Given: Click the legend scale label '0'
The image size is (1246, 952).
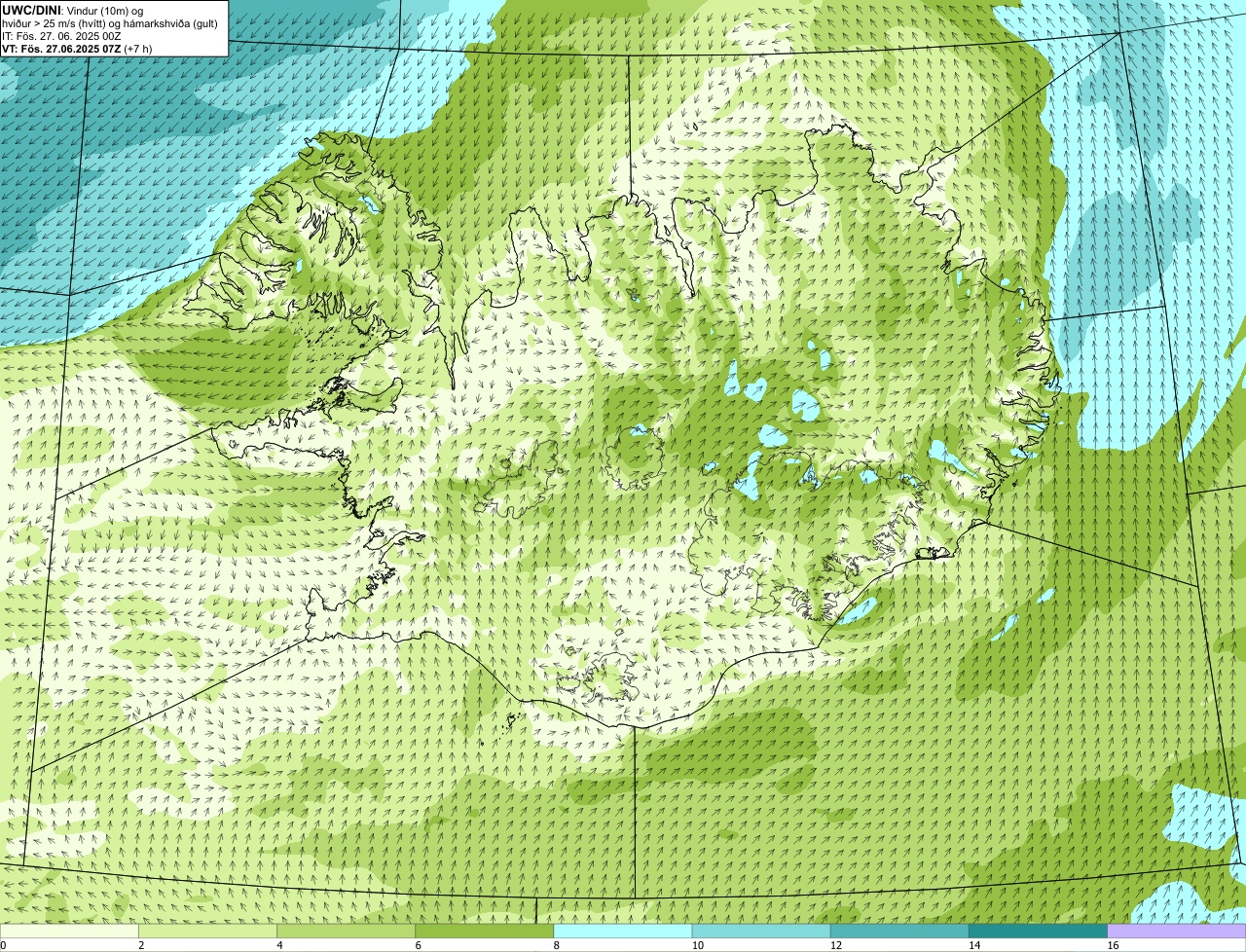Looking at the screenshot, I should [x=3, y=945].
